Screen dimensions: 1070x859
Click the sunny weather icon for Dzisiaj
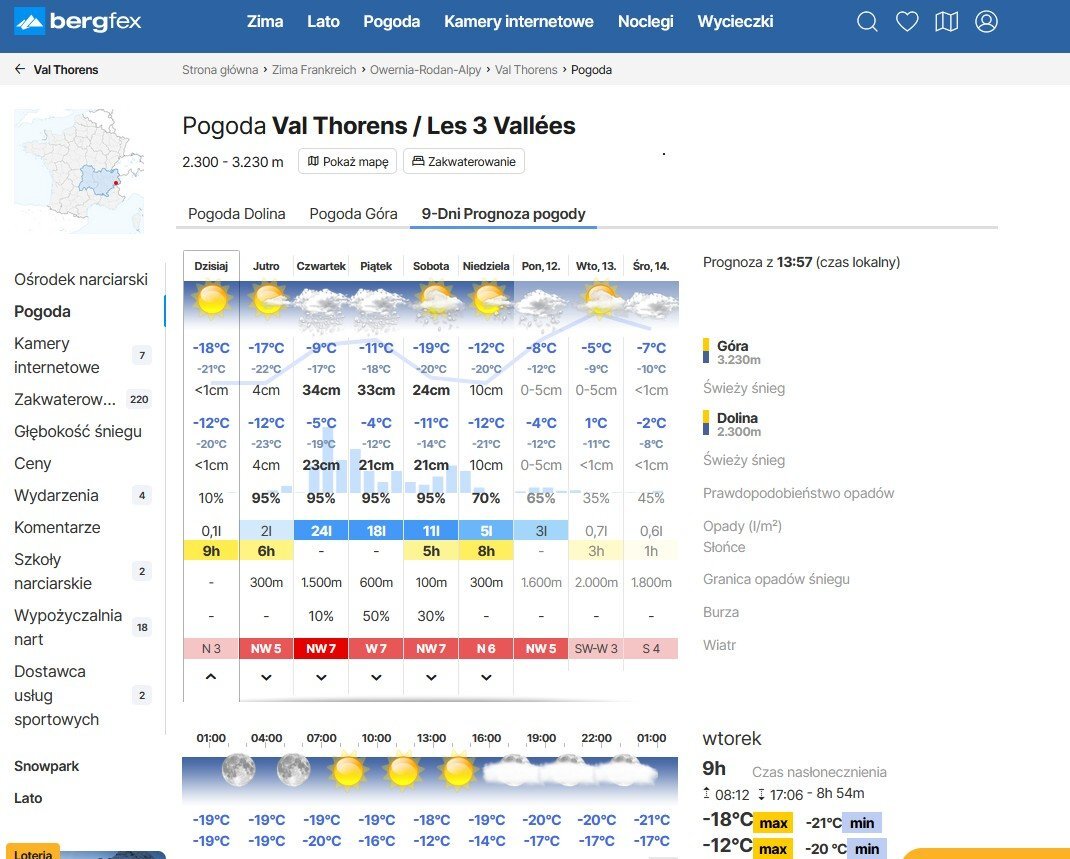(x=211, y=300)
